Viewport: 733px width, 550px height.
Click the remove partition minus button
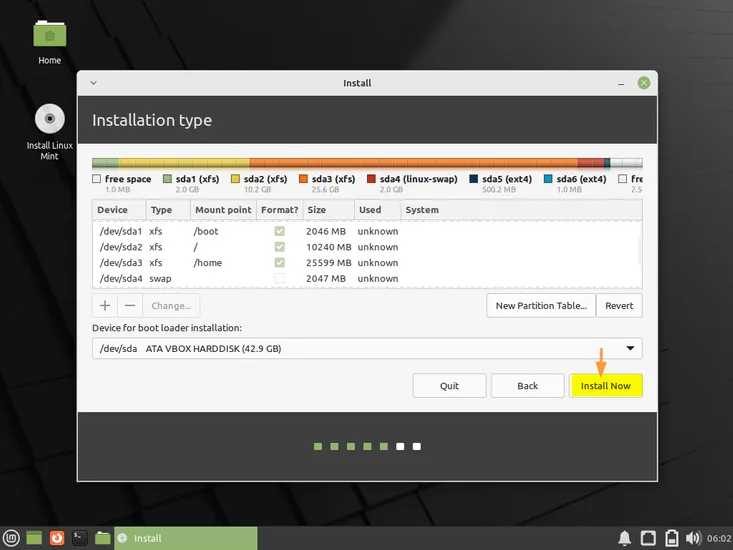click(130, 306)
